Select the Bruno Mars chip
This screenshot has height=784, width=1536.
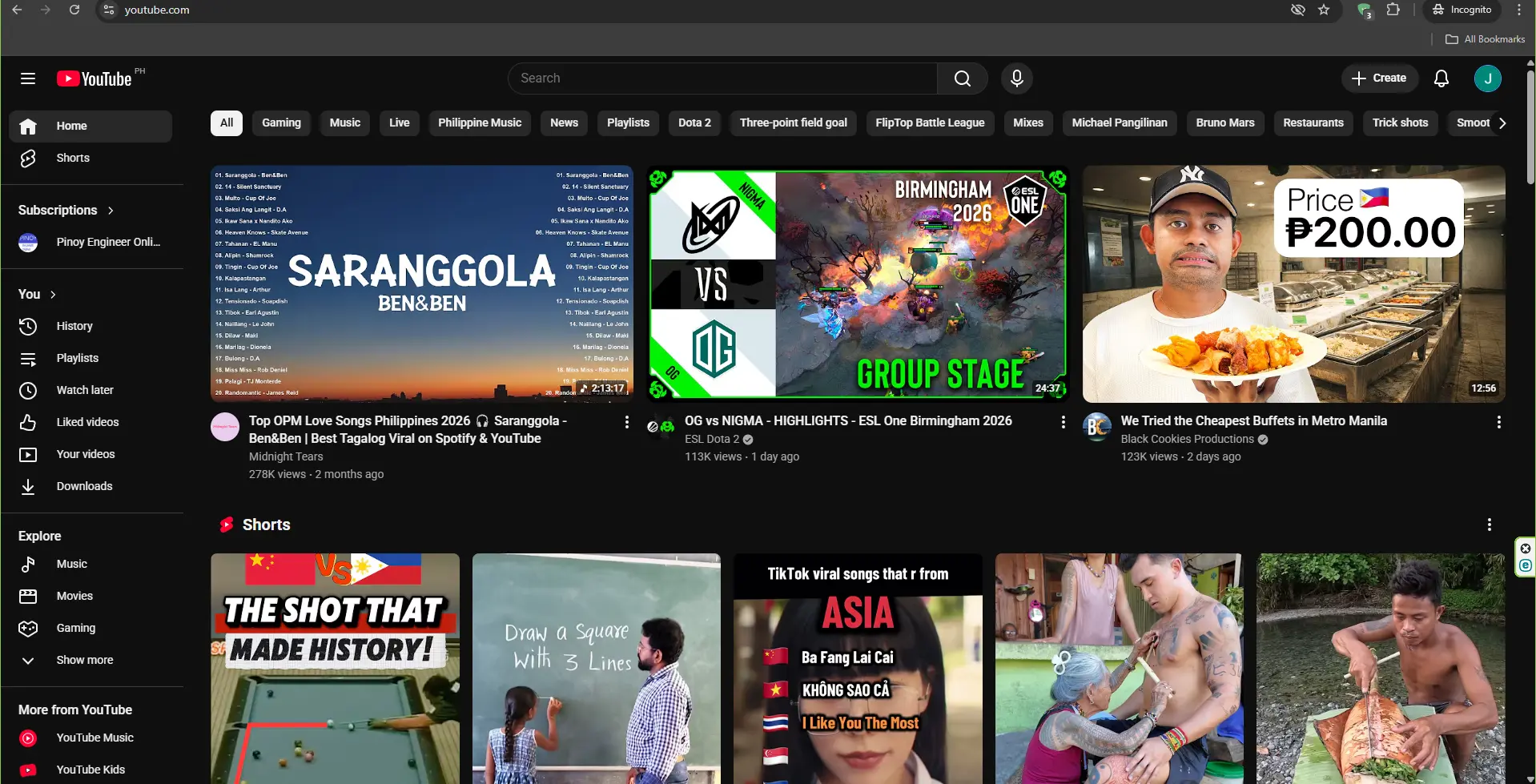coord(1225,123)
